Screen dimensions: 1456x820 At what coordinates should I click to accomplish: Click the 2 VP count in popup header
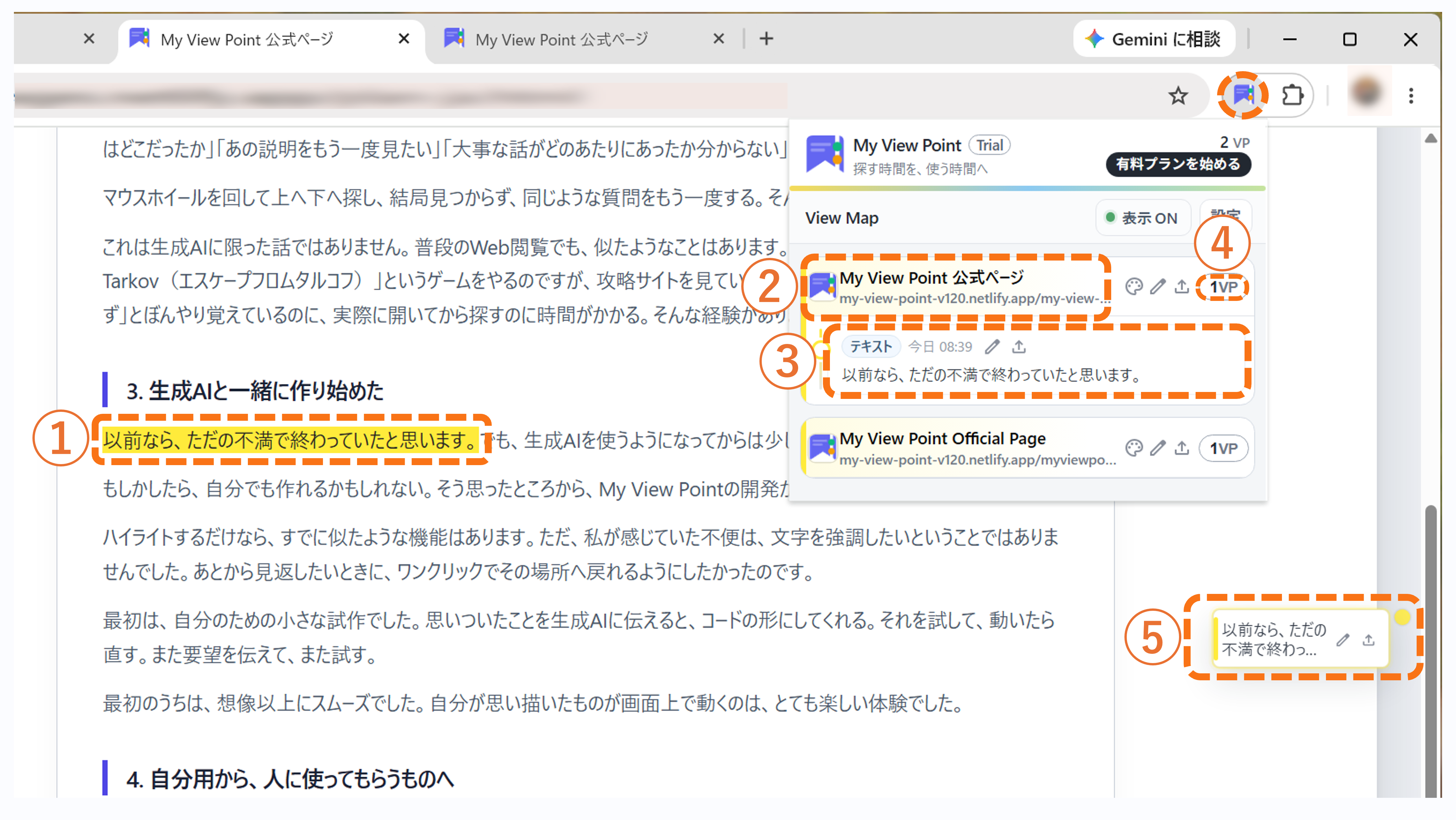(1234, 142)
